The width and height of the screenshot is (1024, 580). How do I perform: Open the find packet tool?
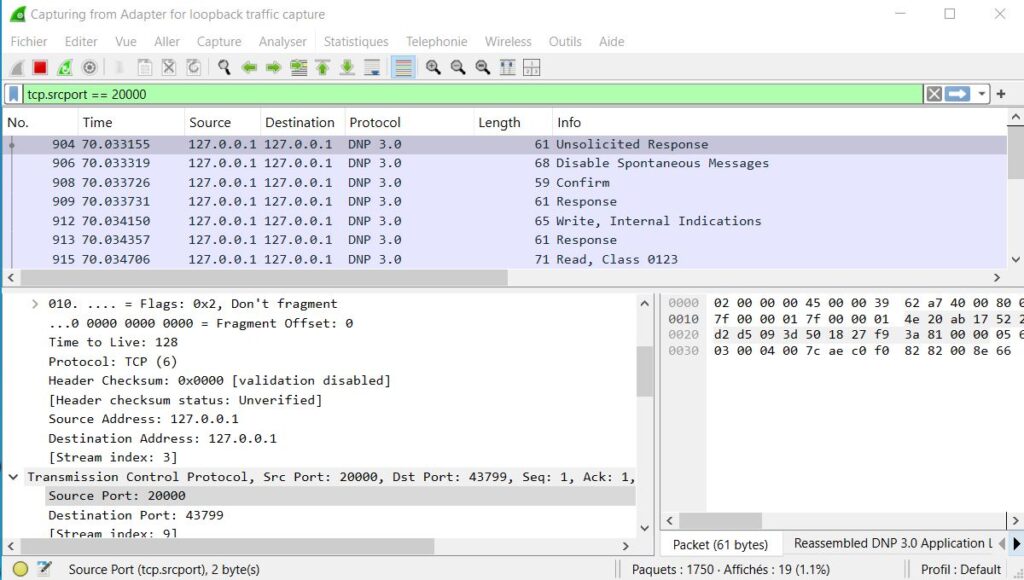221,67
